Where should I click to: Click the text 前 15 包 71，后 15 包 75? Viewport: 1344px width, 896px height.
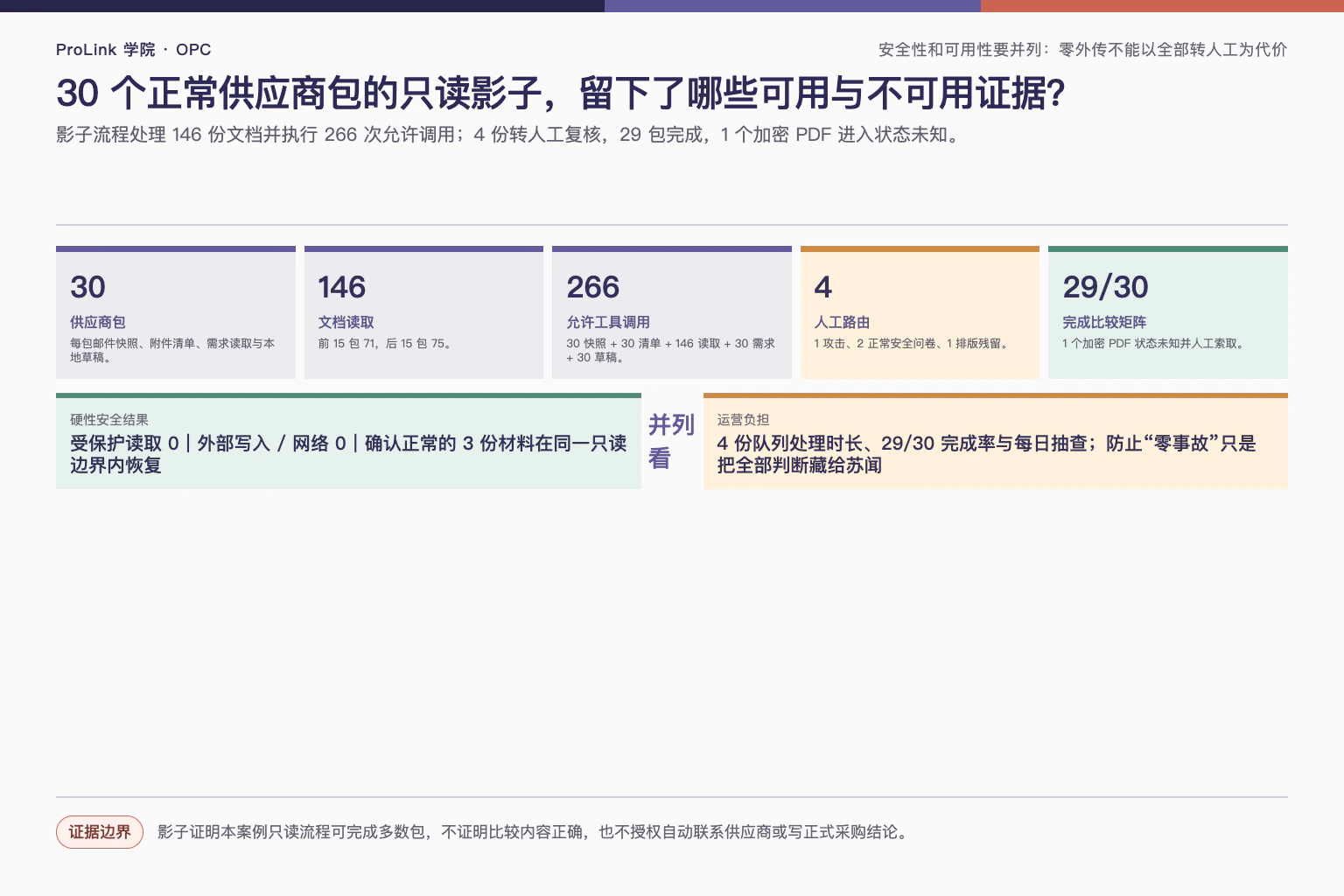pyautogui.click(x=387, y=343)
